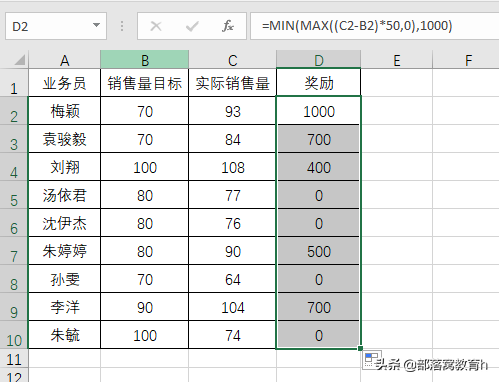Viewport: 499px width, 382px height.
Task: Click 朱毓's sales target cell 100
Action: pyautogui.click(x=144, y=335)
